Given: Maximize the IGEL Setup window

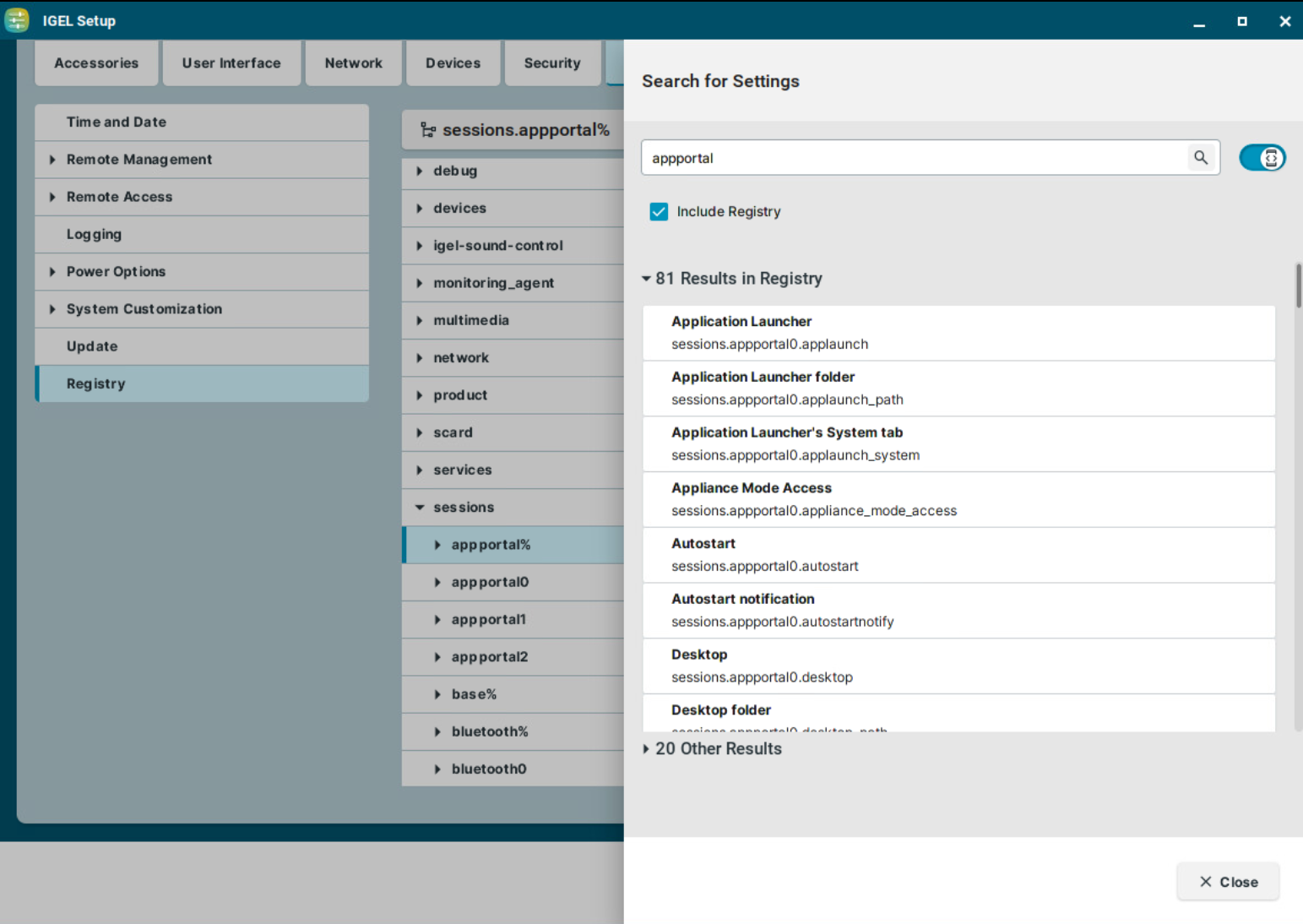Looking at the screenshot, I should click(x=1241, y=21).
